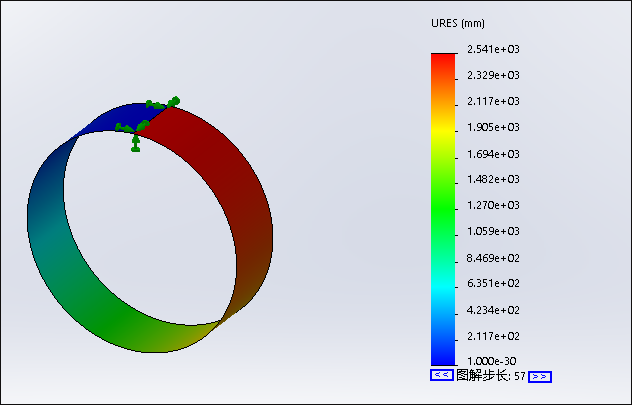Click the legend value 2.117e+02
This screenshot has height=405, width=632.
(x=493, y=336)
